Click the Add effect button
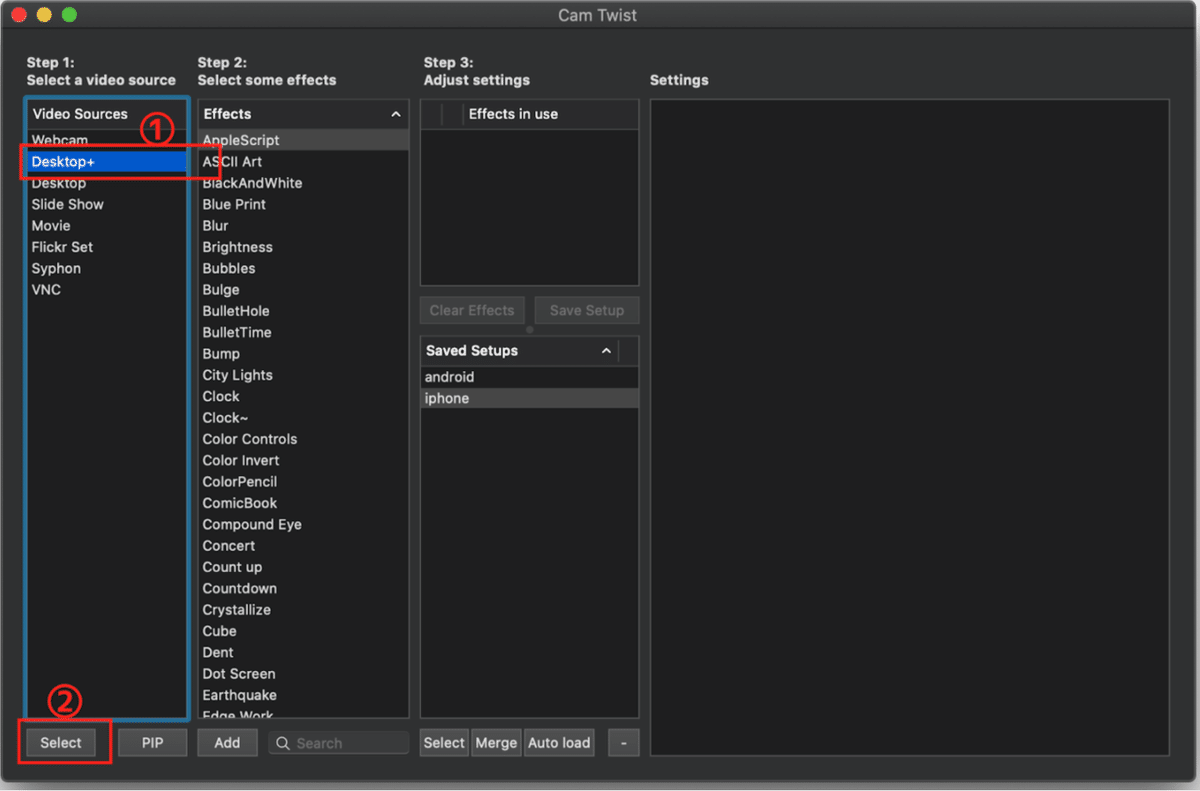 coord(227,743)
